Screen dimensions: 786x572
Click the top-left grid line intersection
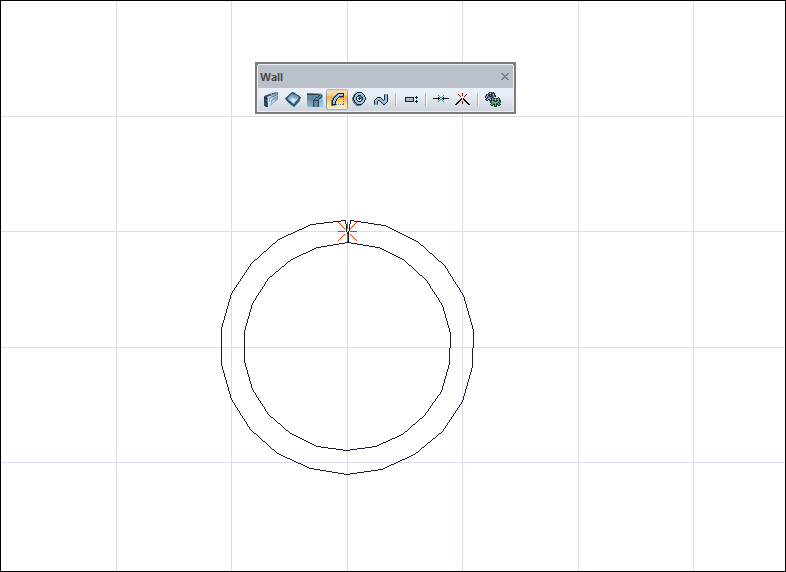tap(116, 116)
